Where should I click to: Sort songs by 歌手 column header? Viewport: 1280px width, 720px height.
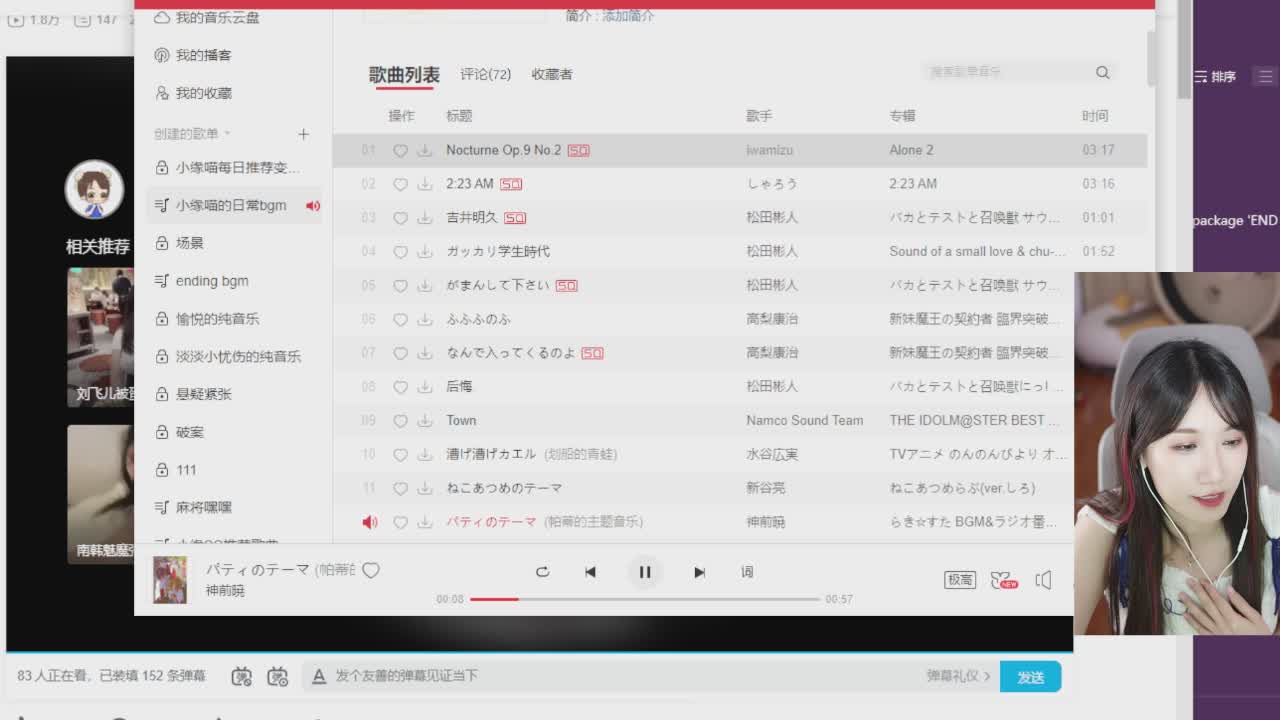(x=759, y=116)
